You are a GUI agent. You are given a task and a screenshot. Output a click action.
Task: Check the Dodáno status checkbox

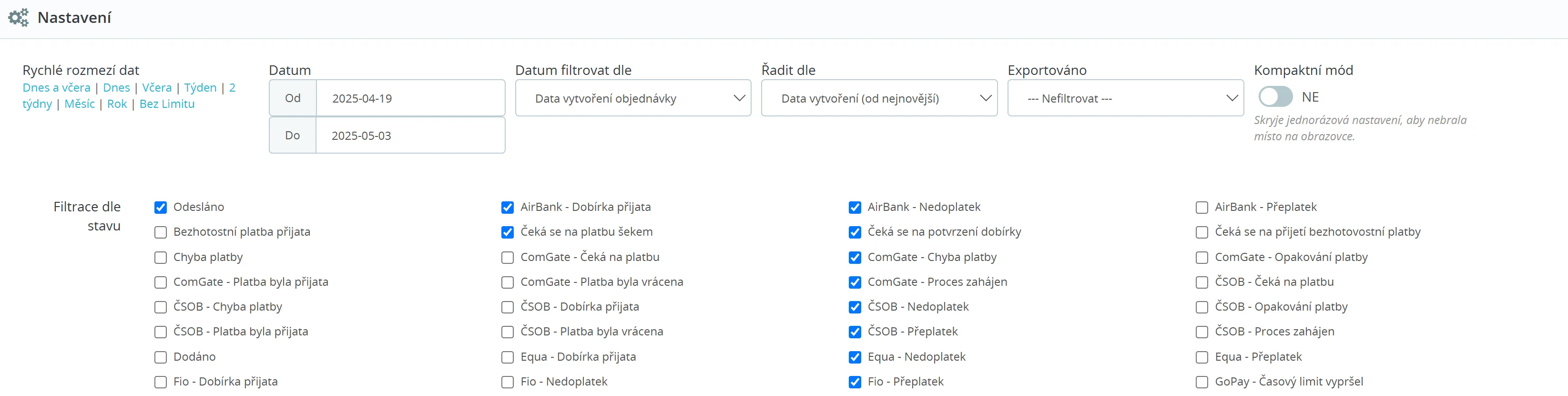pos(161,357)
